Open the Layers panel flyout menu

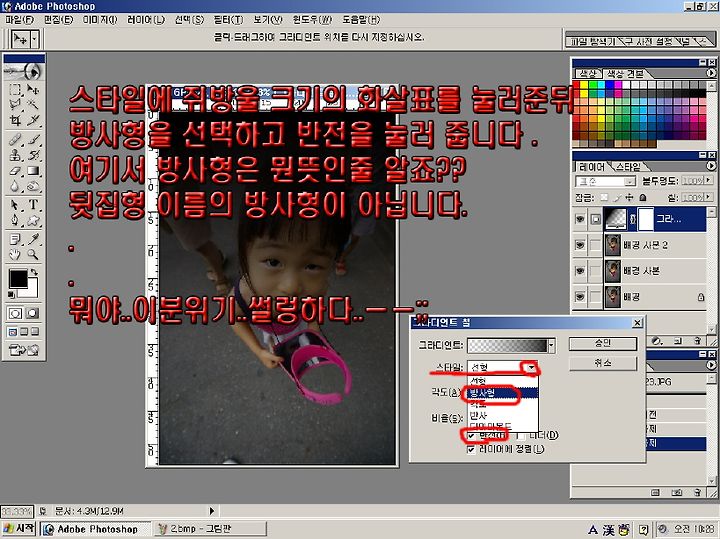[x=711, y=166]
